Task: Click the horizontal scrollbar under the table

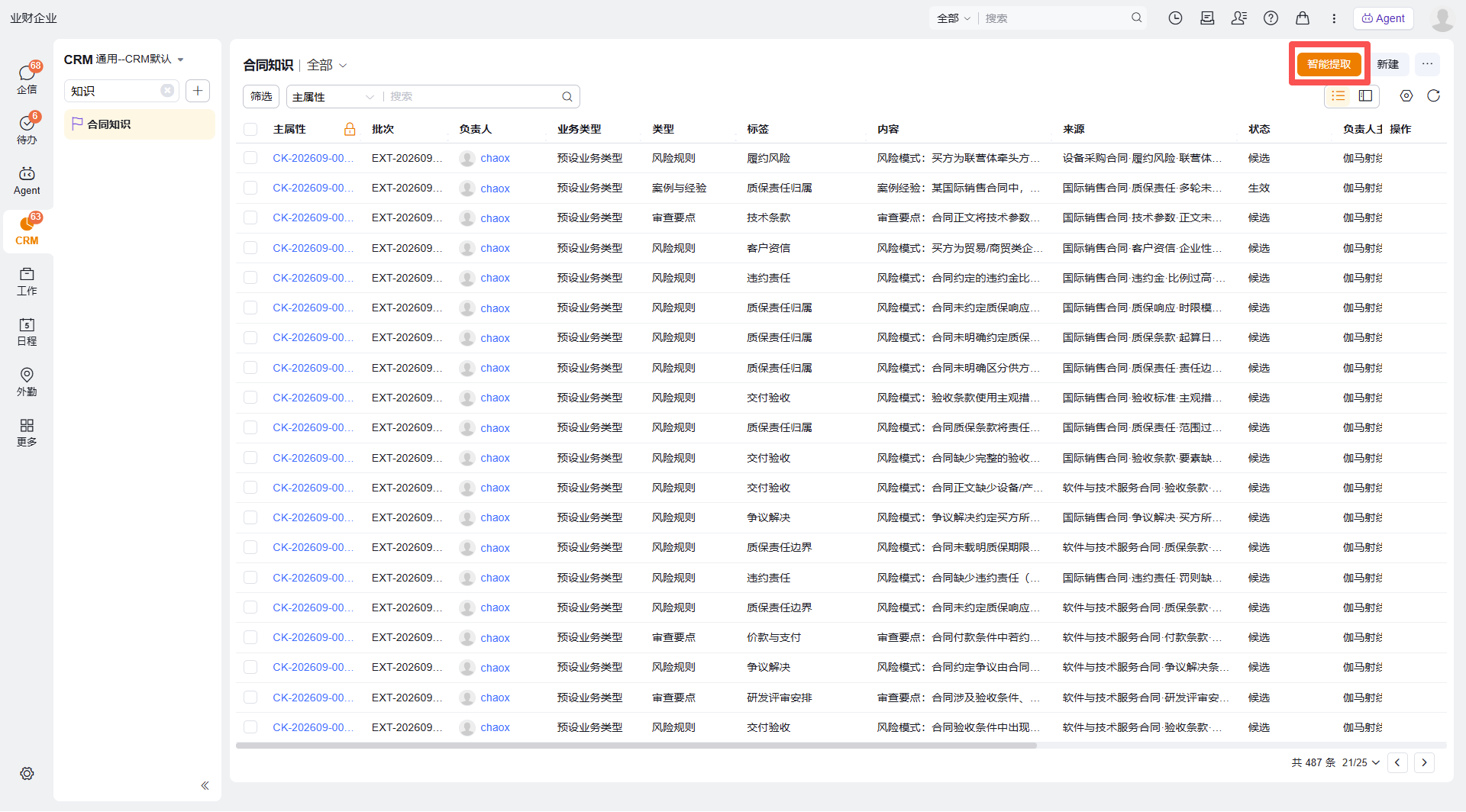Action: click(636, 746)
